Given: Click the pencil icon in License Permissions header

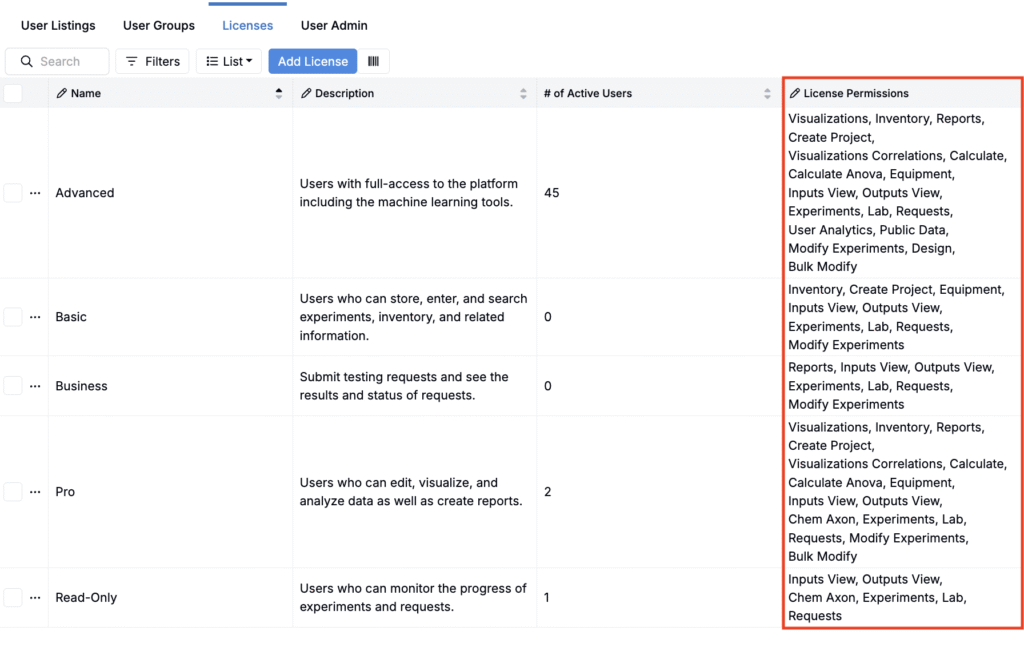Looking at the screenshot, I should (x=795, y=93).
